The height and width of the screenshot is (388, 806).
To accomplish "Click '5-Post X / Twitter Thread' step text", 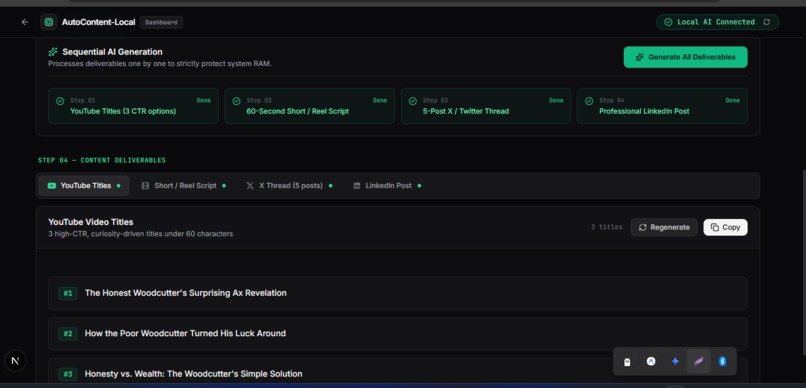I will 466,111.
